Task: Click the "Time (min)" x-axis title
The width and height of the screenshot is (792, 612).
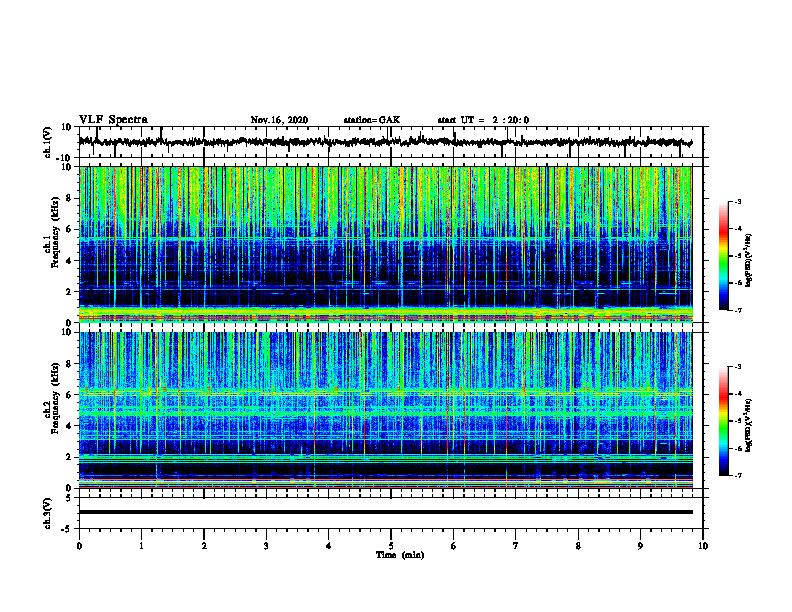Action: [x=400, y=555]
